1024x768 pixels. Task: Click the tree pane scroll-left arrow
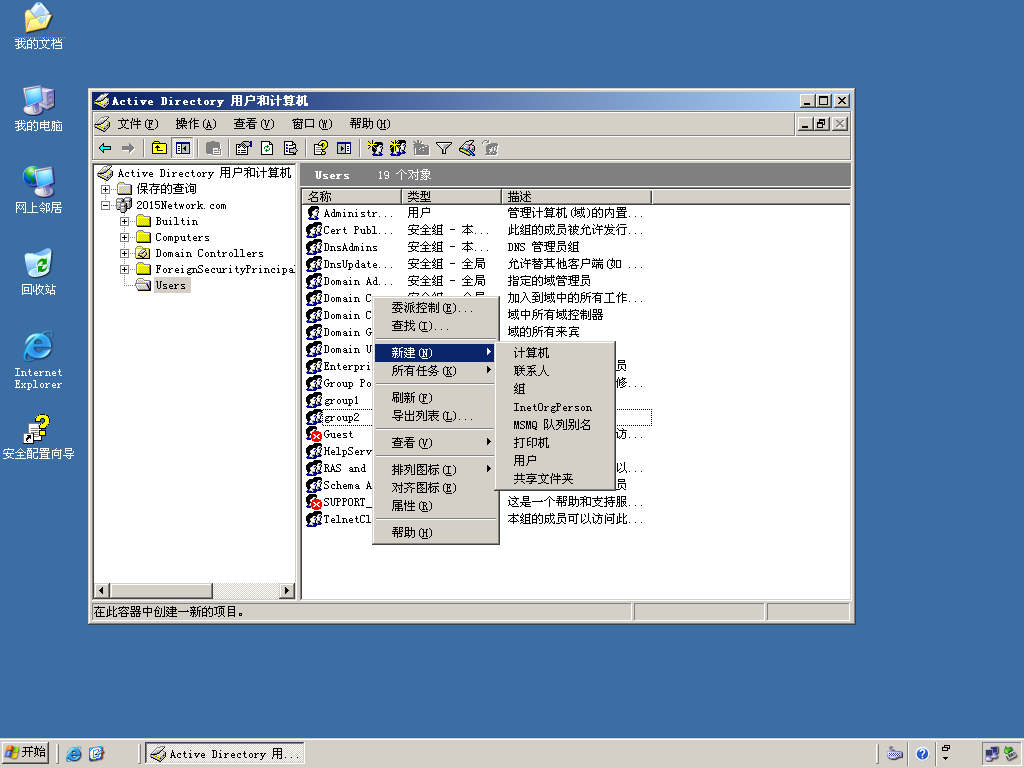click(x=101, y=590)
